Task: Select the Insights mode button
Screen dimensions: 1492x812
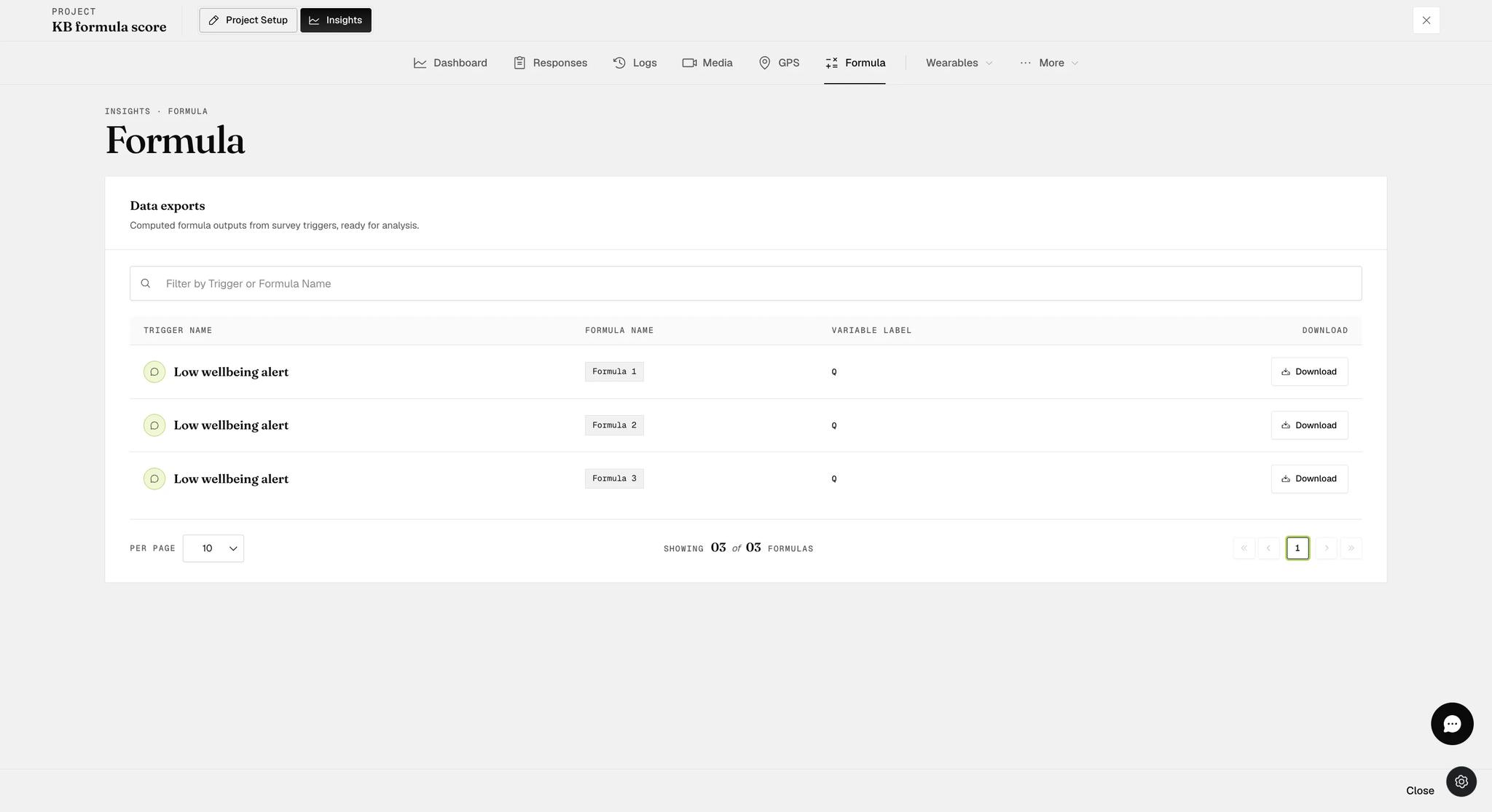Action: [336, 20]
